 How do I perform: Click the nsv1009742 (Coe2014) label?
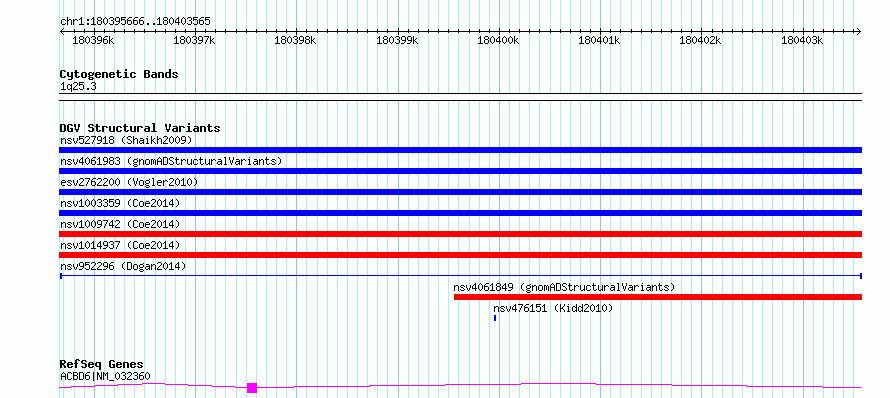click(x=120, y=224)
